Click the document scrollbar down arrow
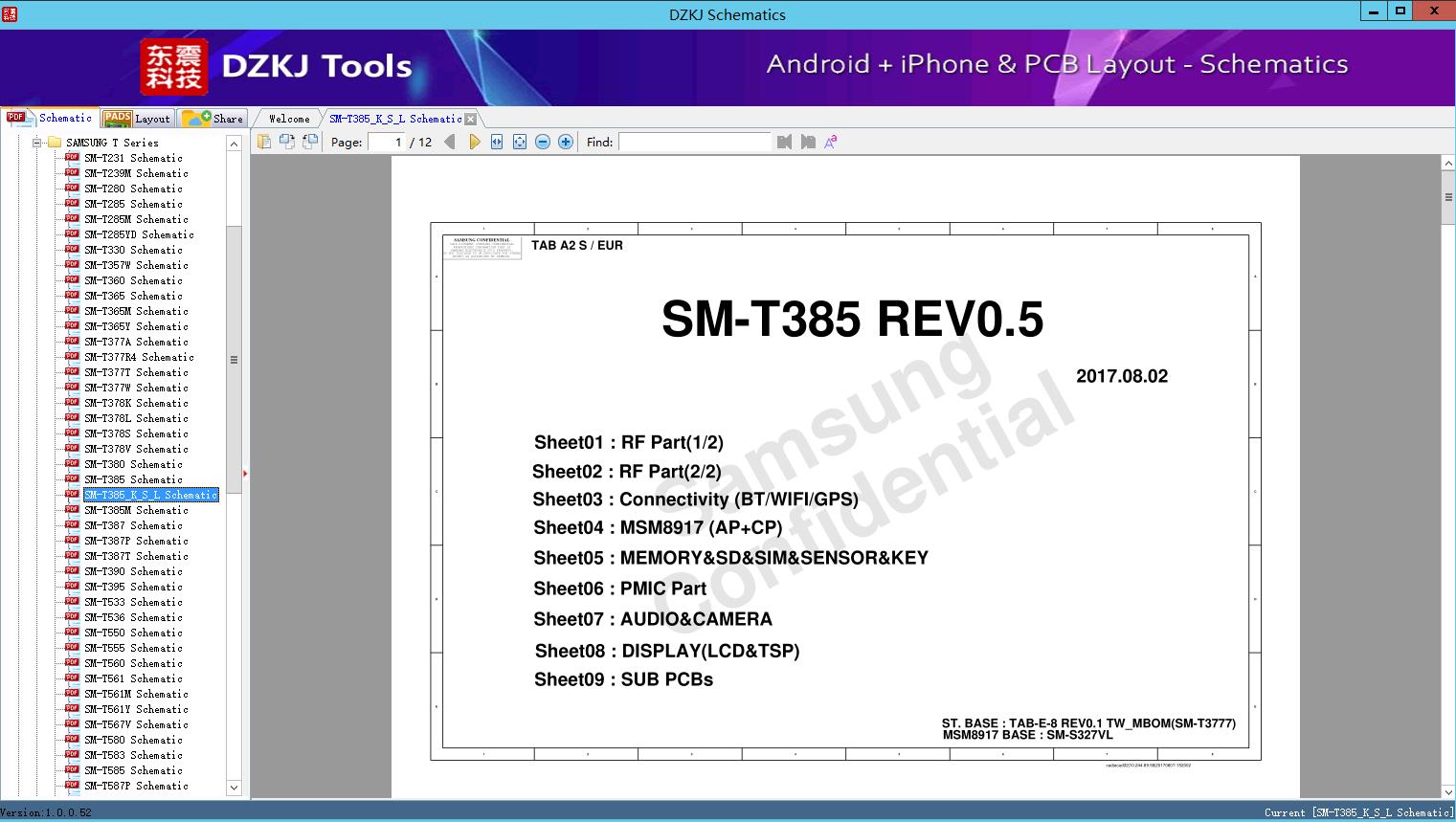This screenshot has width=1456, height=822. (x=1448, y=790)
